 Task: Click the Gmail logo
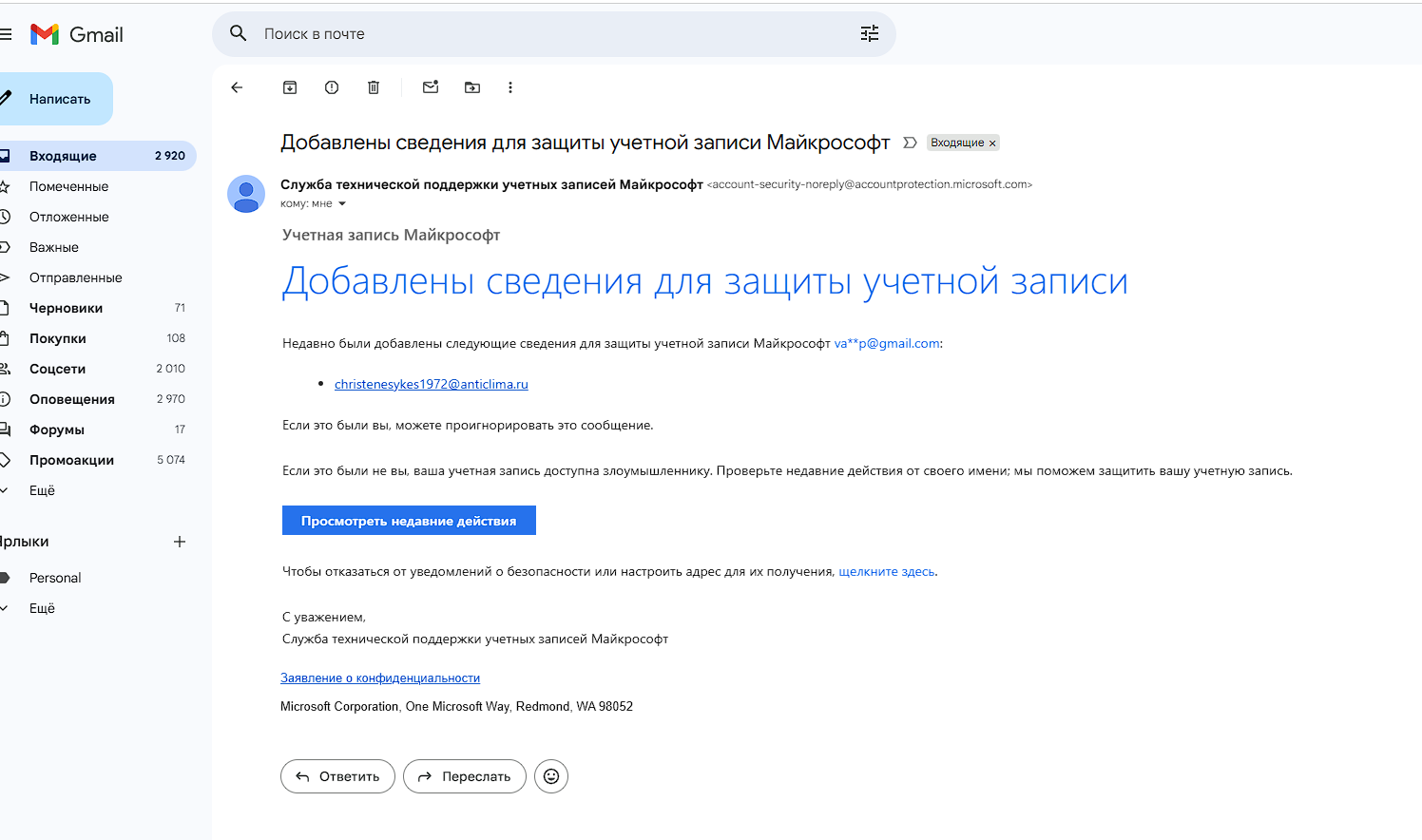[77, 34]
